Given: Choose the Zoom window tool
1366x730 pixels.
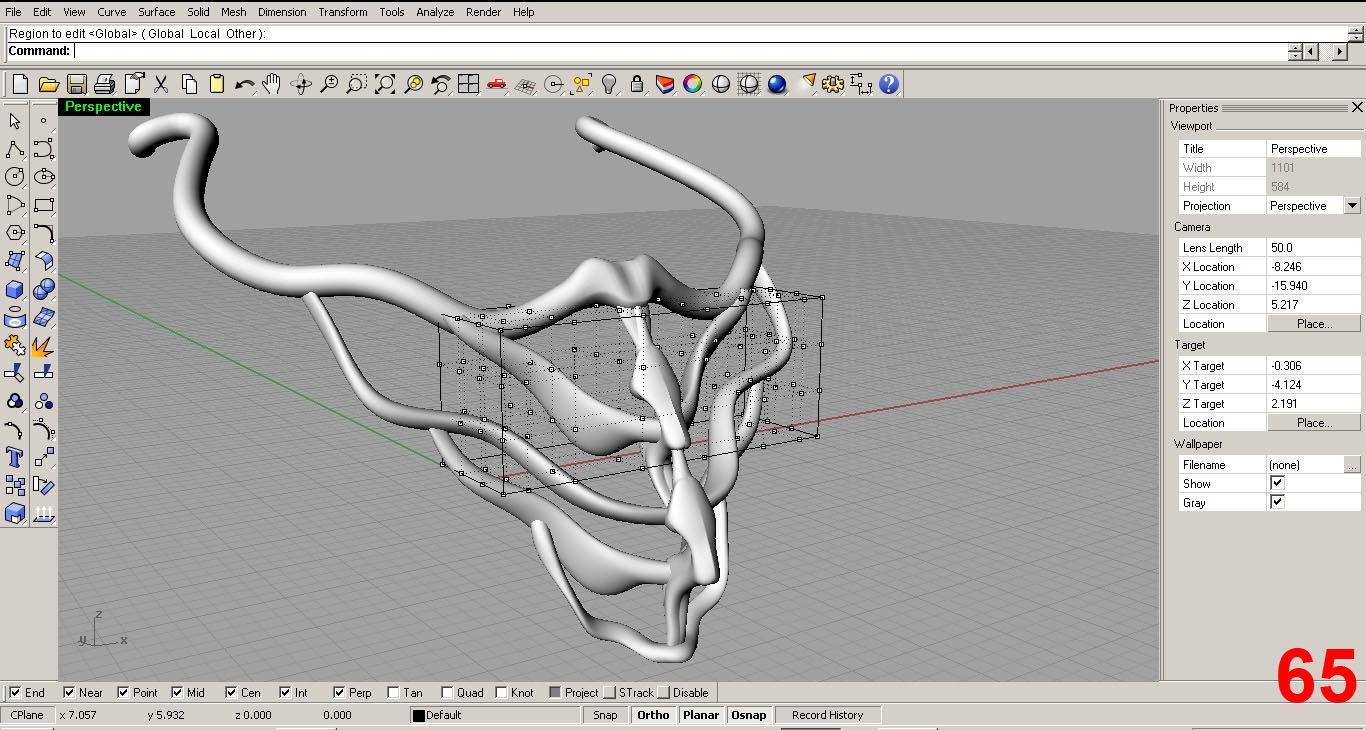Looking at the screenshot, I should (357, 84).
